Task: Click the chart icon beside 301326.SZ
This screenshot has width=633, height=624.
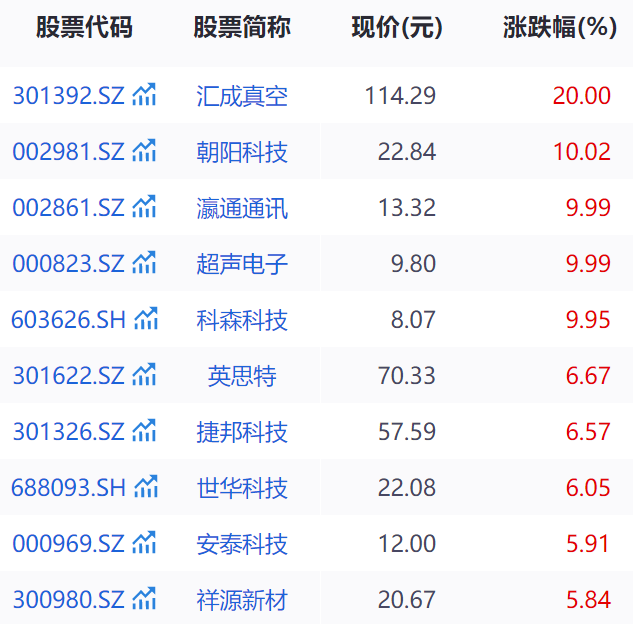Action: click(145, 432)
